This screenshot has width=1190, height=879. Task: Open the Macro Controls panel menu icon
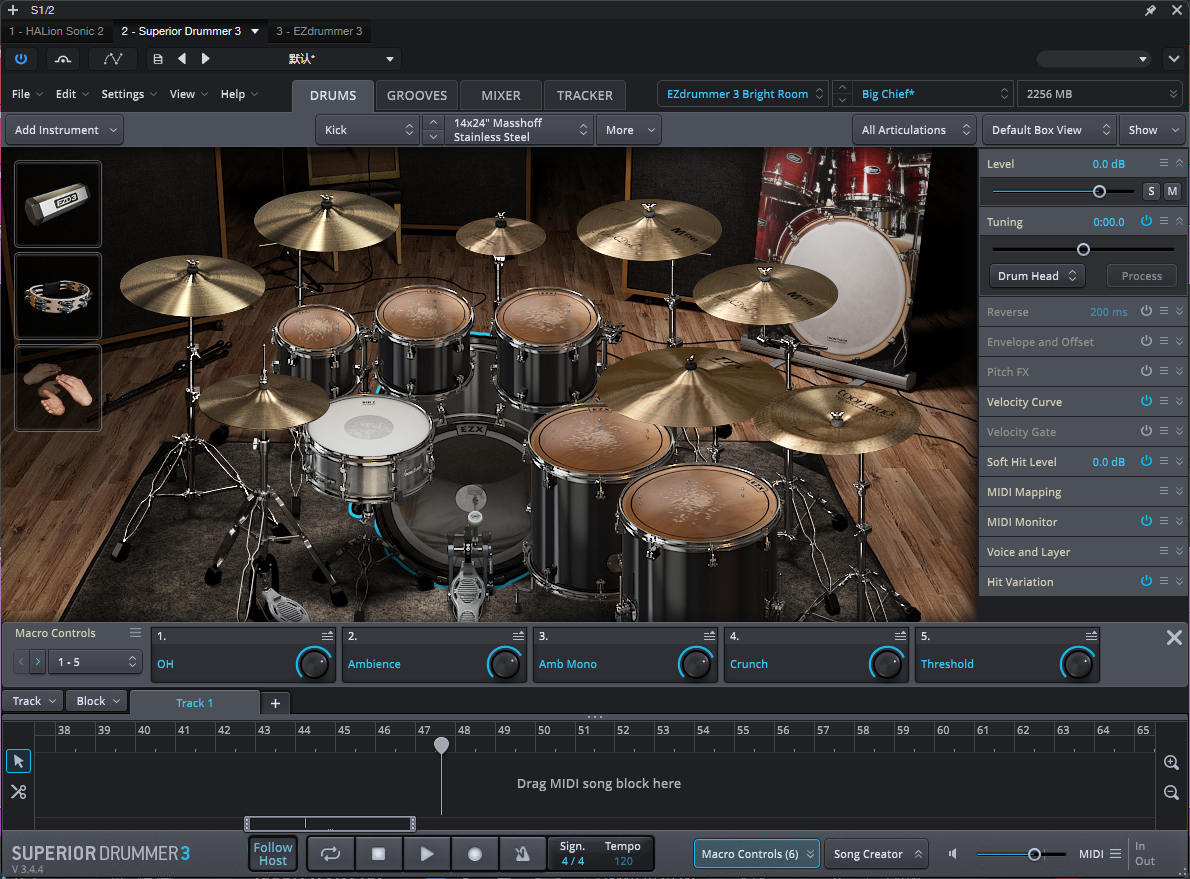[x=135, y=632]
